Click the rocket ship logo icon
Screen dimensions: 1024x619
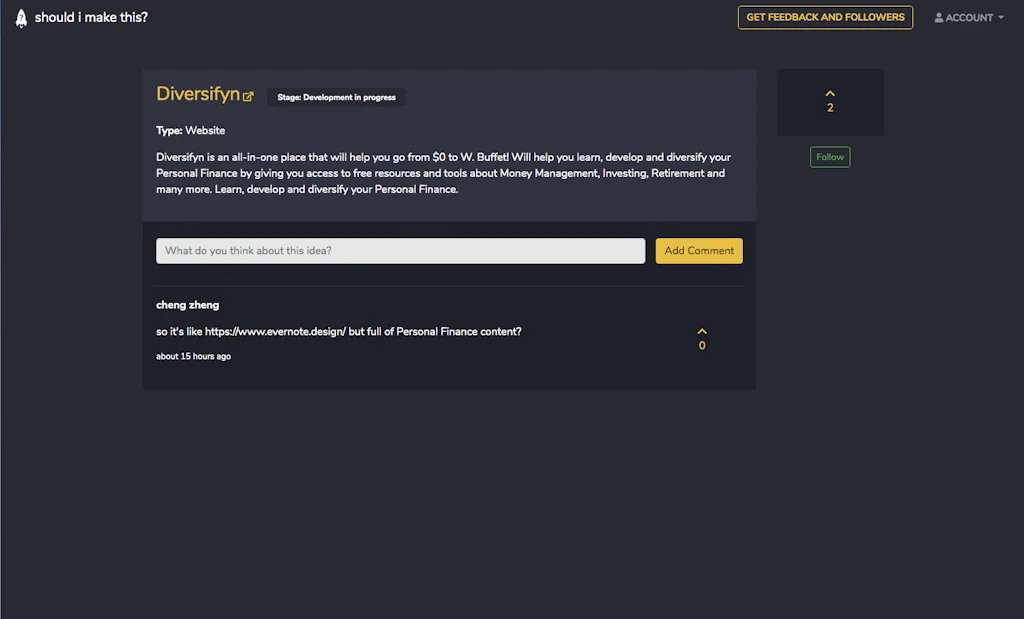[x=20, y=17]
